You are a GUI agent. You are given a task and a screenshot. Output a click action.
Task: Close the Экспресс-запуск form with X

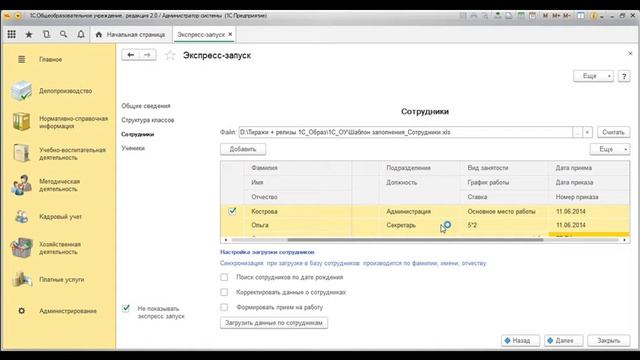pos(630,53)
